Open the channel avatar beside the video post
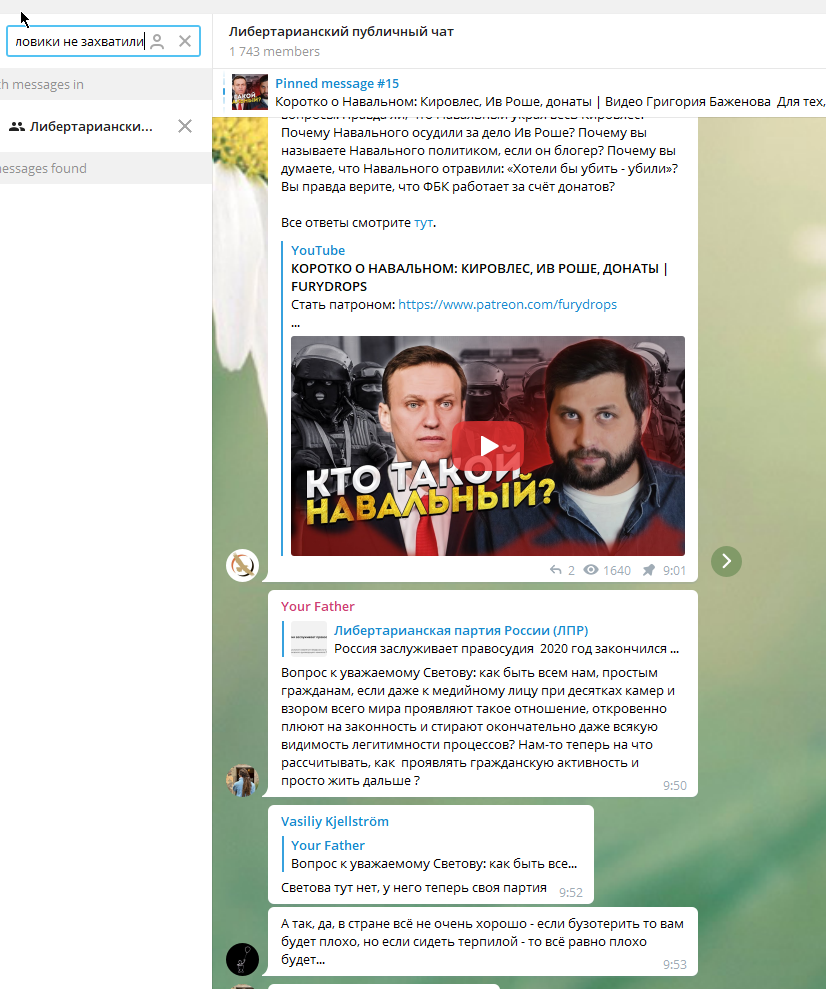The height and width of the screenshot is (989, 826). coord(243,565)
